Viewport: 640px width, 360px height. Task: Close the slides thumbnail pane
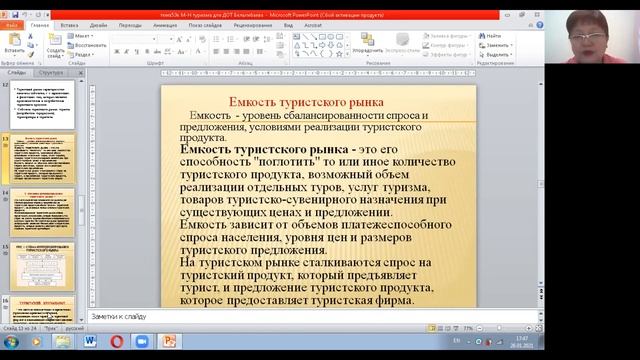80,73
